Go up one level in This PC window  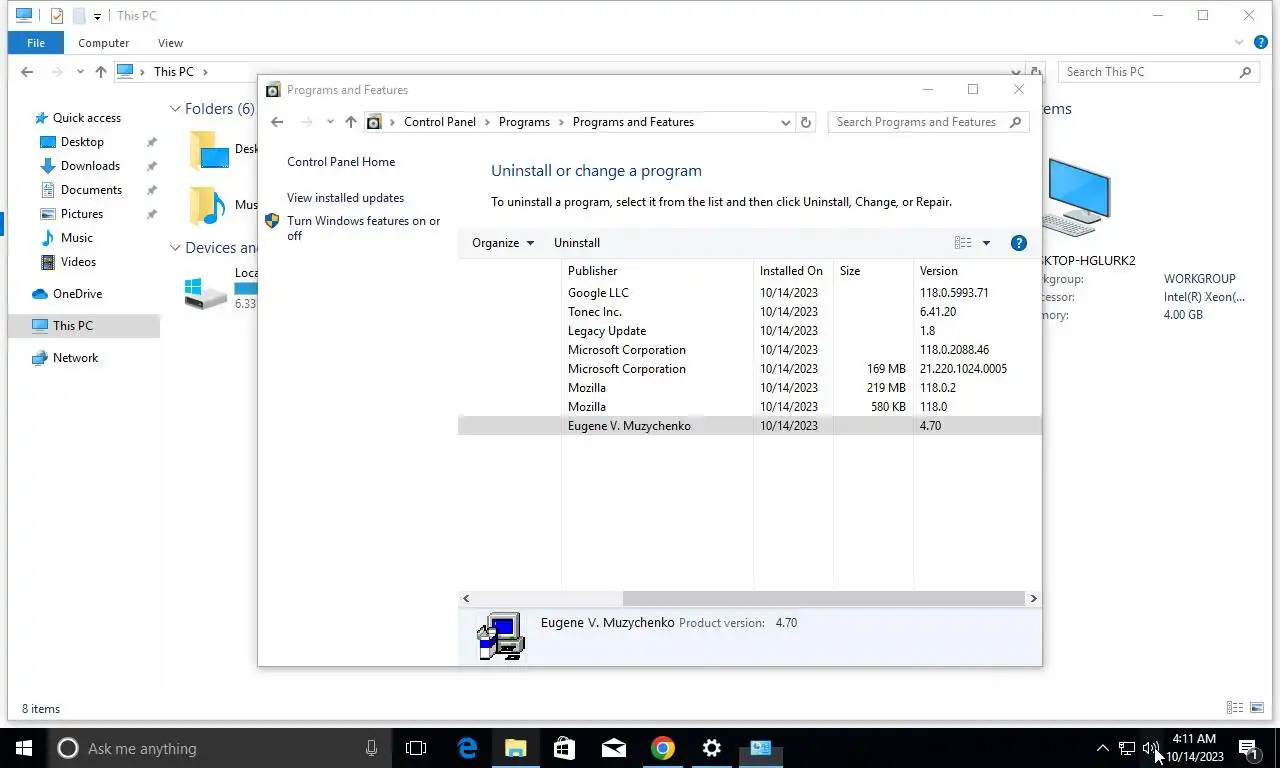[x=101, y=72]
